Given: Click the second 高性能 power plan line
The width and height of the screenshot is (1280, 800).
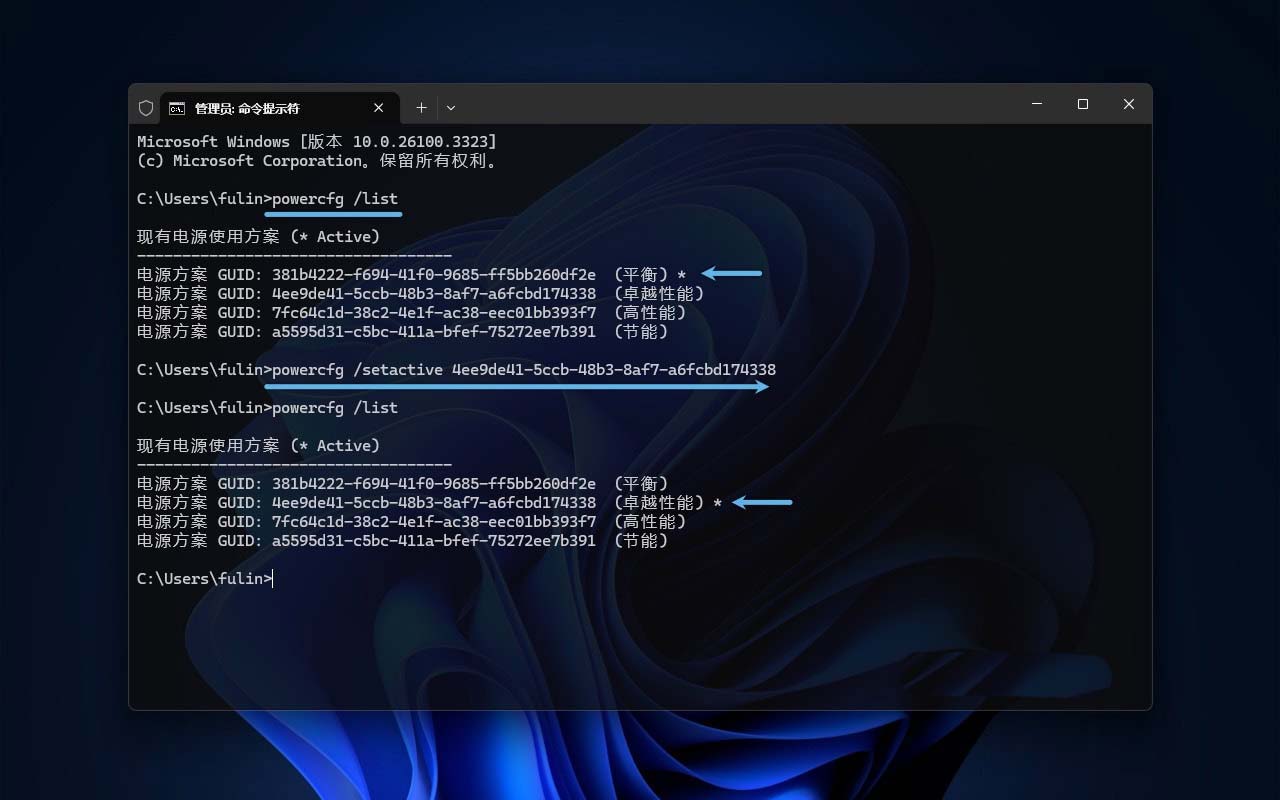Looking at the screenshot, I should click(412, 522).
